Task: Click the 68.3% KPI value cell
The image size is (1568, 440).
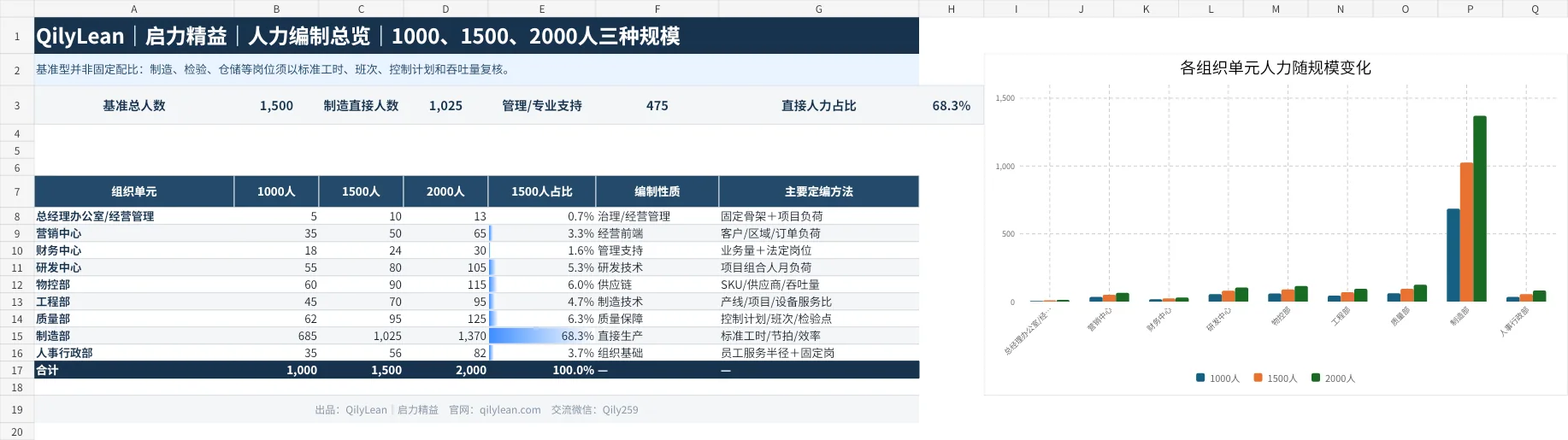Action: [x=952, y=106]
